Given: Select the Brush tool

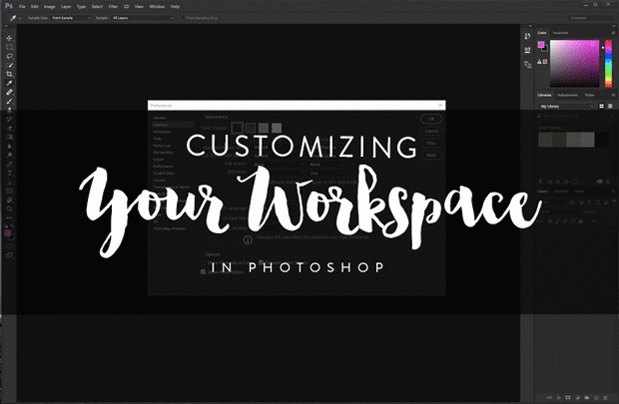Looking at the screenshot, I should click(9, 101).
